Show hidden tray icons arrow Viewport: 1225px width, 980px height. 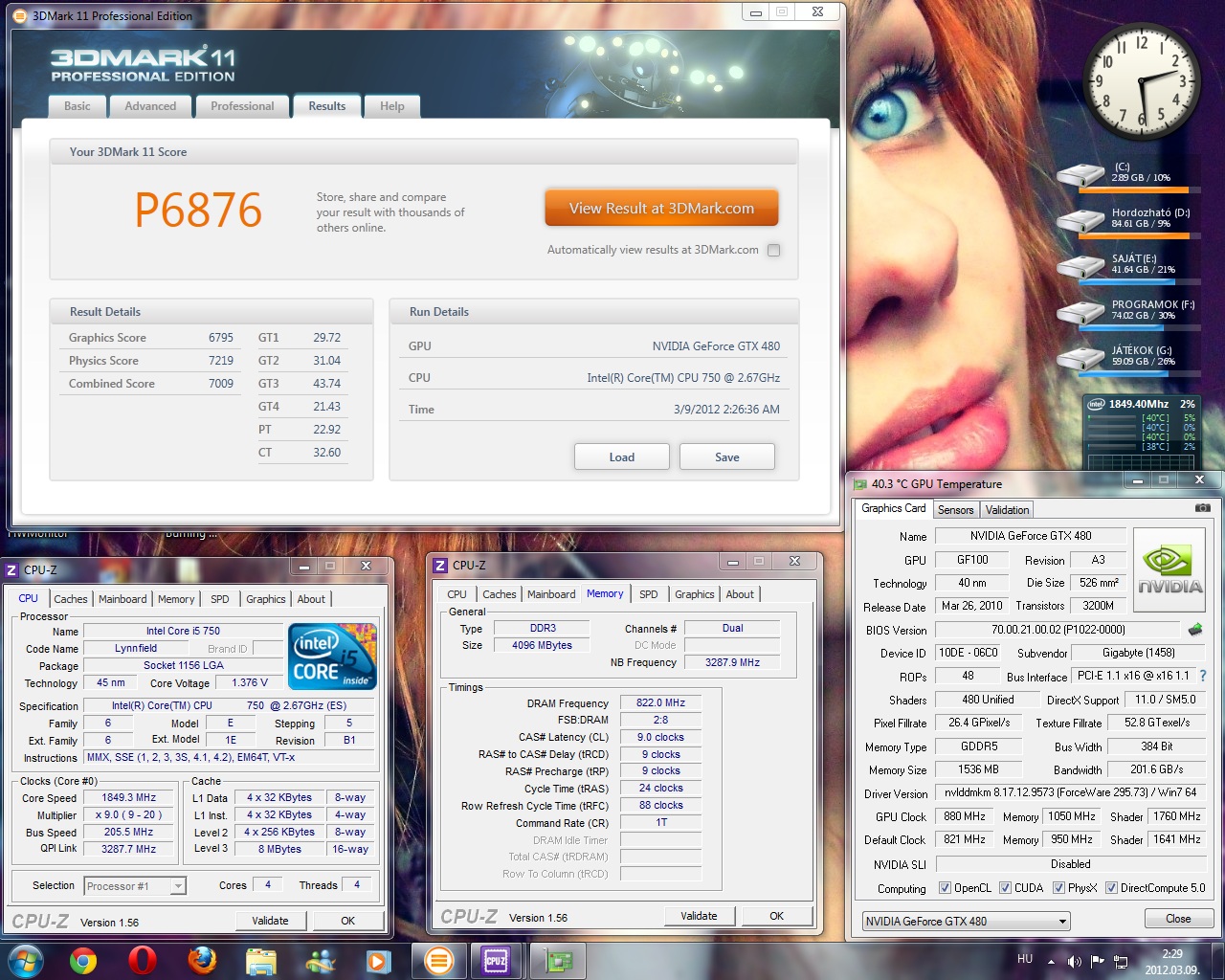(1051, 961)
